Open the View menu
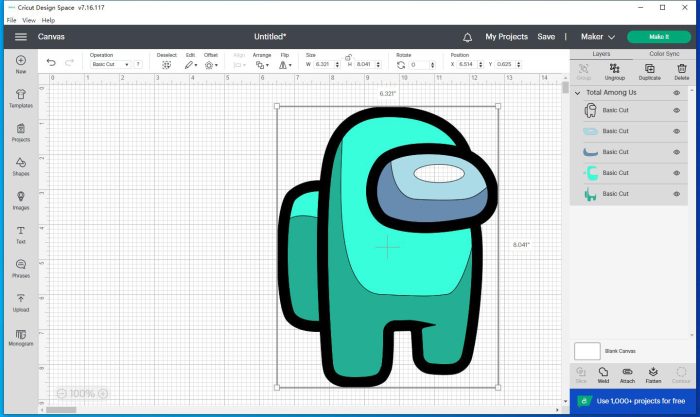 tap(29, 20)
